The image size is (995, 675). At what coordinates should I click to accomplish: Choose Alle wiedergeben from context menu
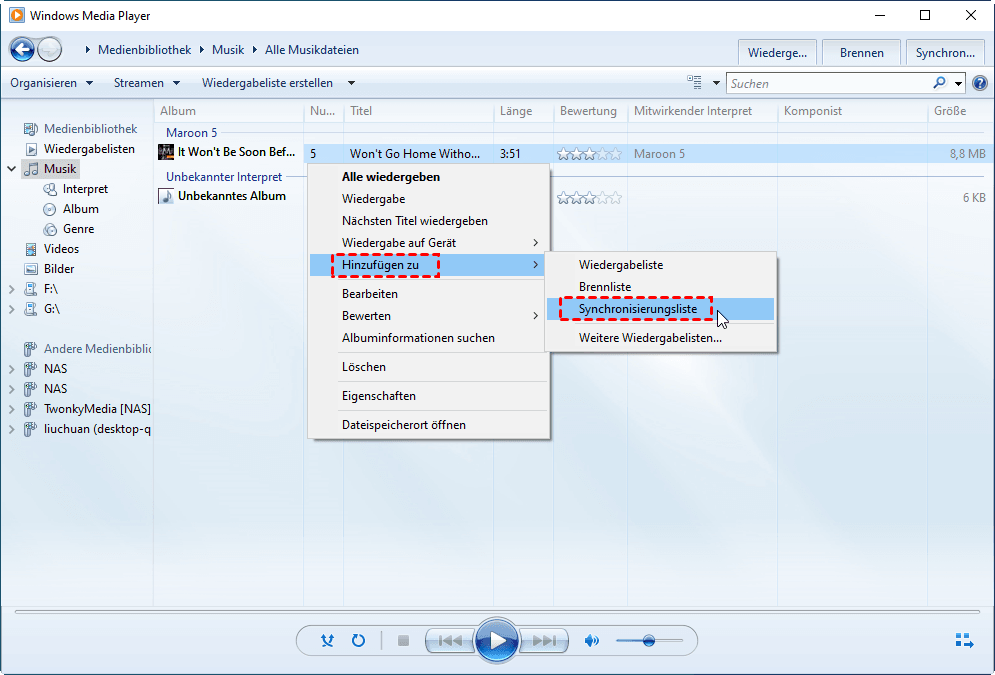coord(429,177)
